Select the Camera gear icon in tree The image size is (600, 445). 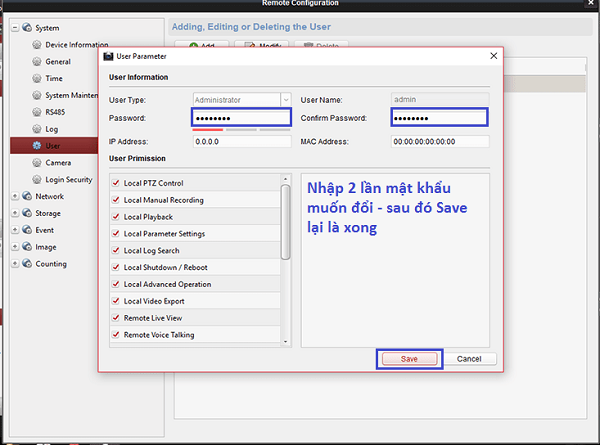[37, 163]
